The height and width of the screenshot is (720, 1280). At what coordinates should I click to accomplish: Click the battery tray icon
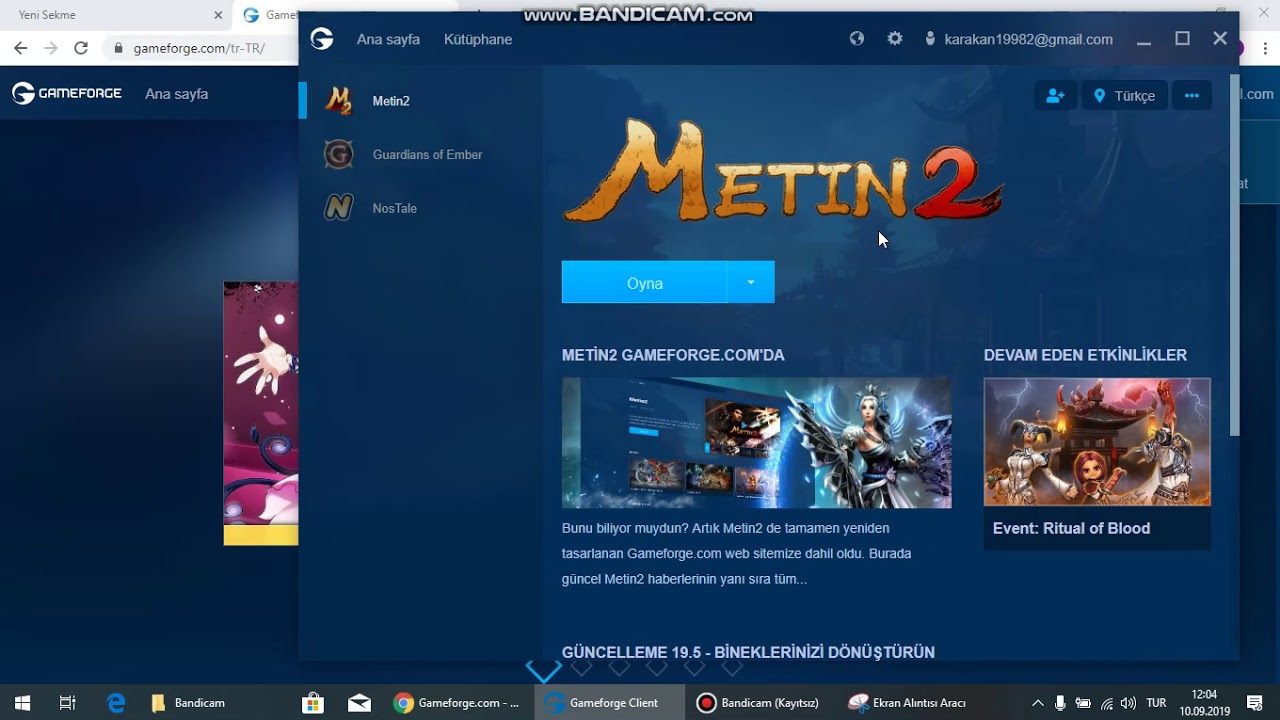[1083, 703]
